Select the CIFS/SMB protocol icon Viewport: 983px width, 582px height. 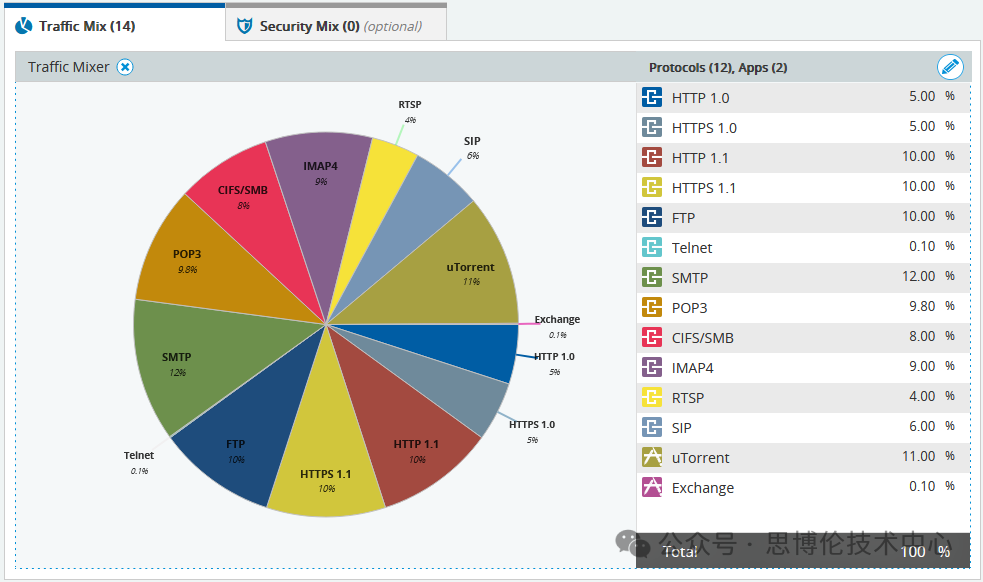(652, 338)
